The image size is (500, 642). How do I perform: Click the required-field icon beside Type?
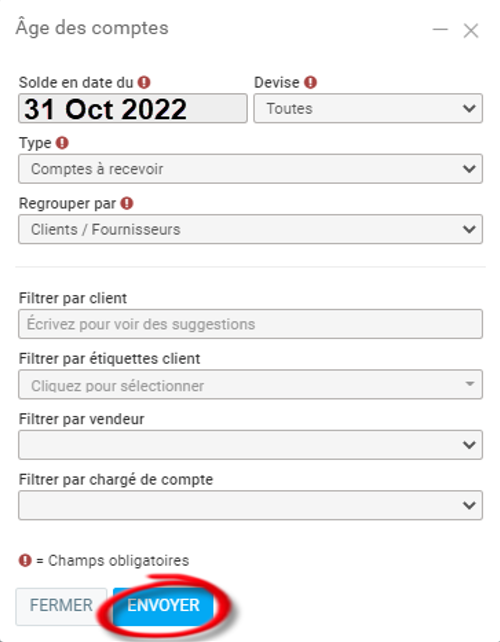(62, 143)
